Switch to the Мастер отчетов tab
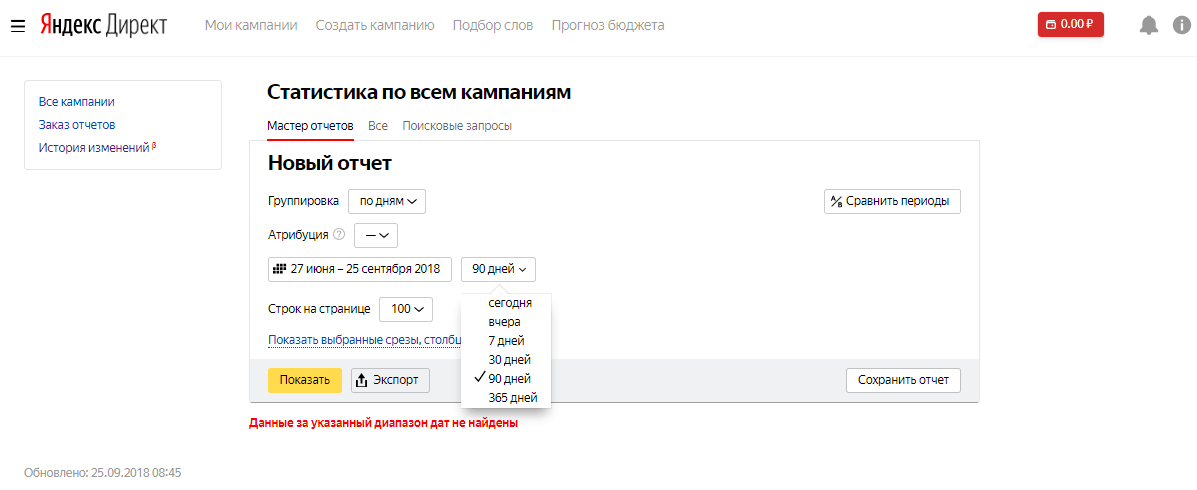This screenshot has width=1197, height=490. click(311, 126)
